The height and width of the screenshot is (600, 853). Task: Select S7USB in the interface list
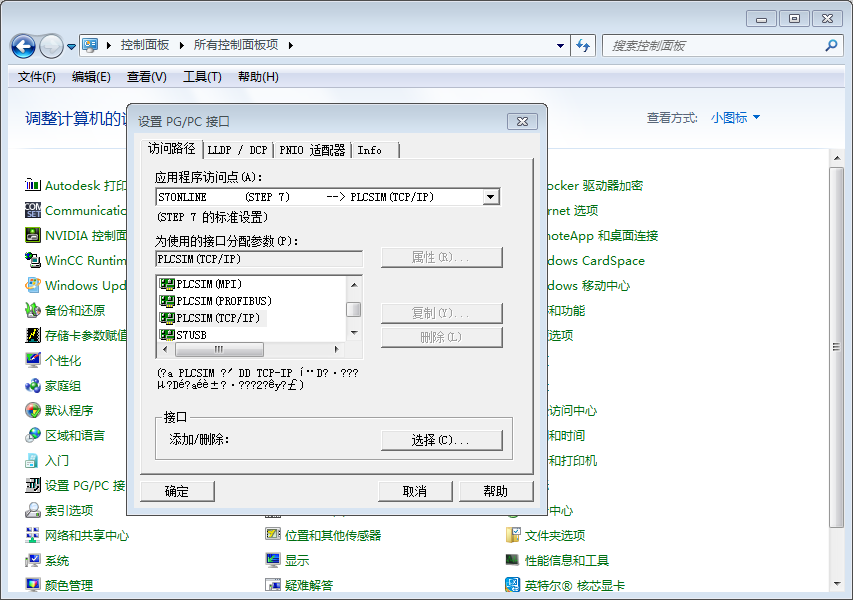tap(183, 335)
